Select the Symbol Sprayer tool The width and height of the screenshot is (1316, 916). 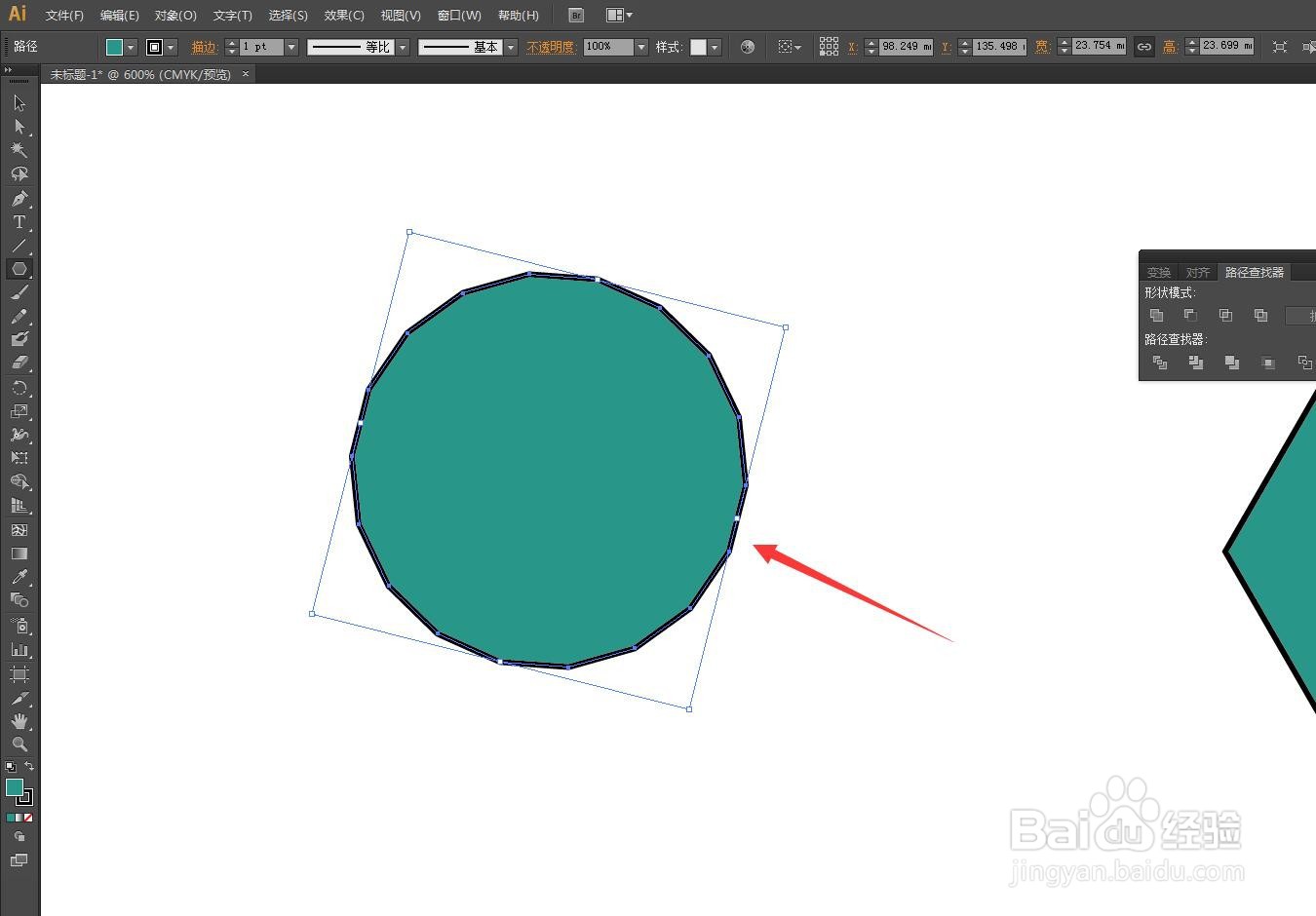click(19, 626)
